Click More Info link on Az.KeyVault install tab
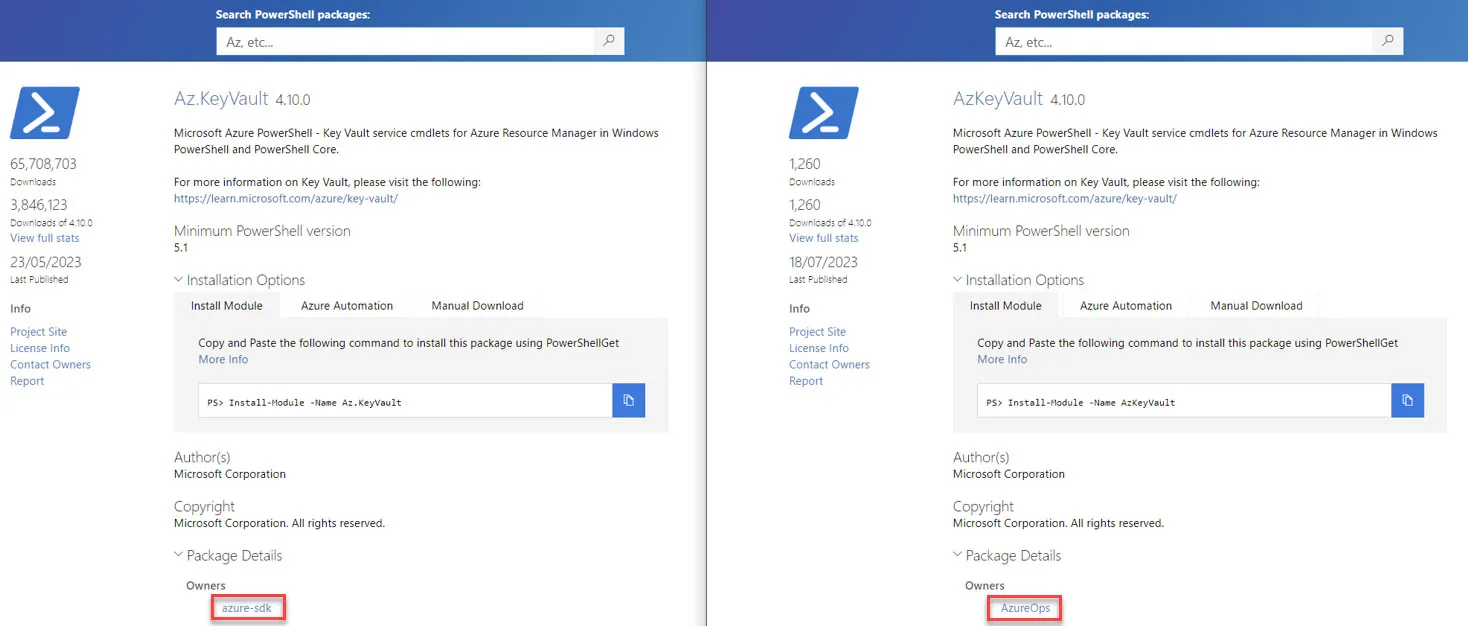The height and width of the screenshot is (626, 1468). click(x=223, y=360)
